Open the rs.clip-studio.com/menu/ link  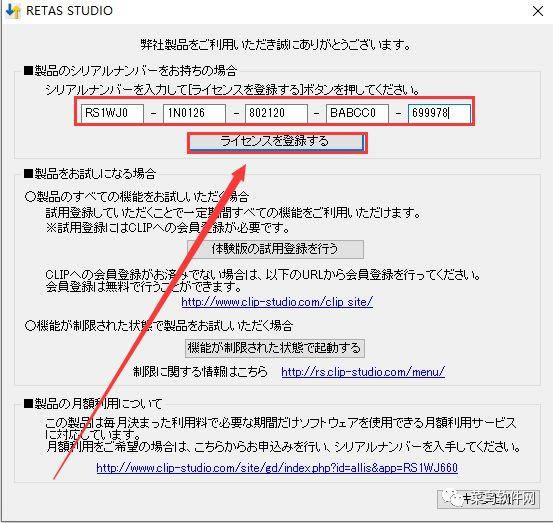363,372
